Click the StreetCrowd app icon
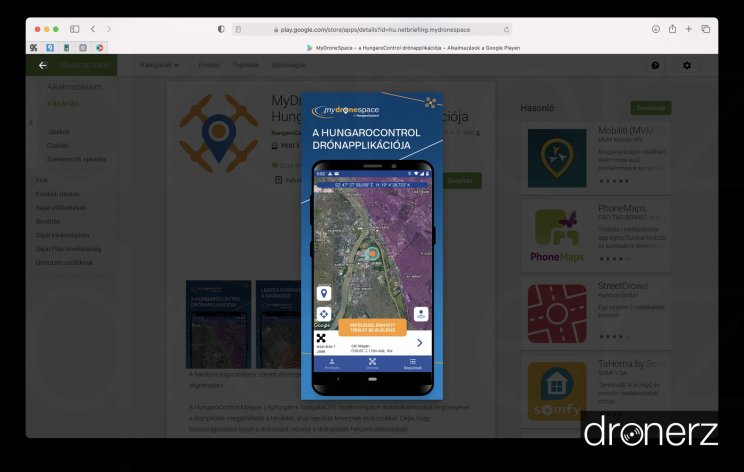This screenshot has width=744, height=472. pos(557,314)
